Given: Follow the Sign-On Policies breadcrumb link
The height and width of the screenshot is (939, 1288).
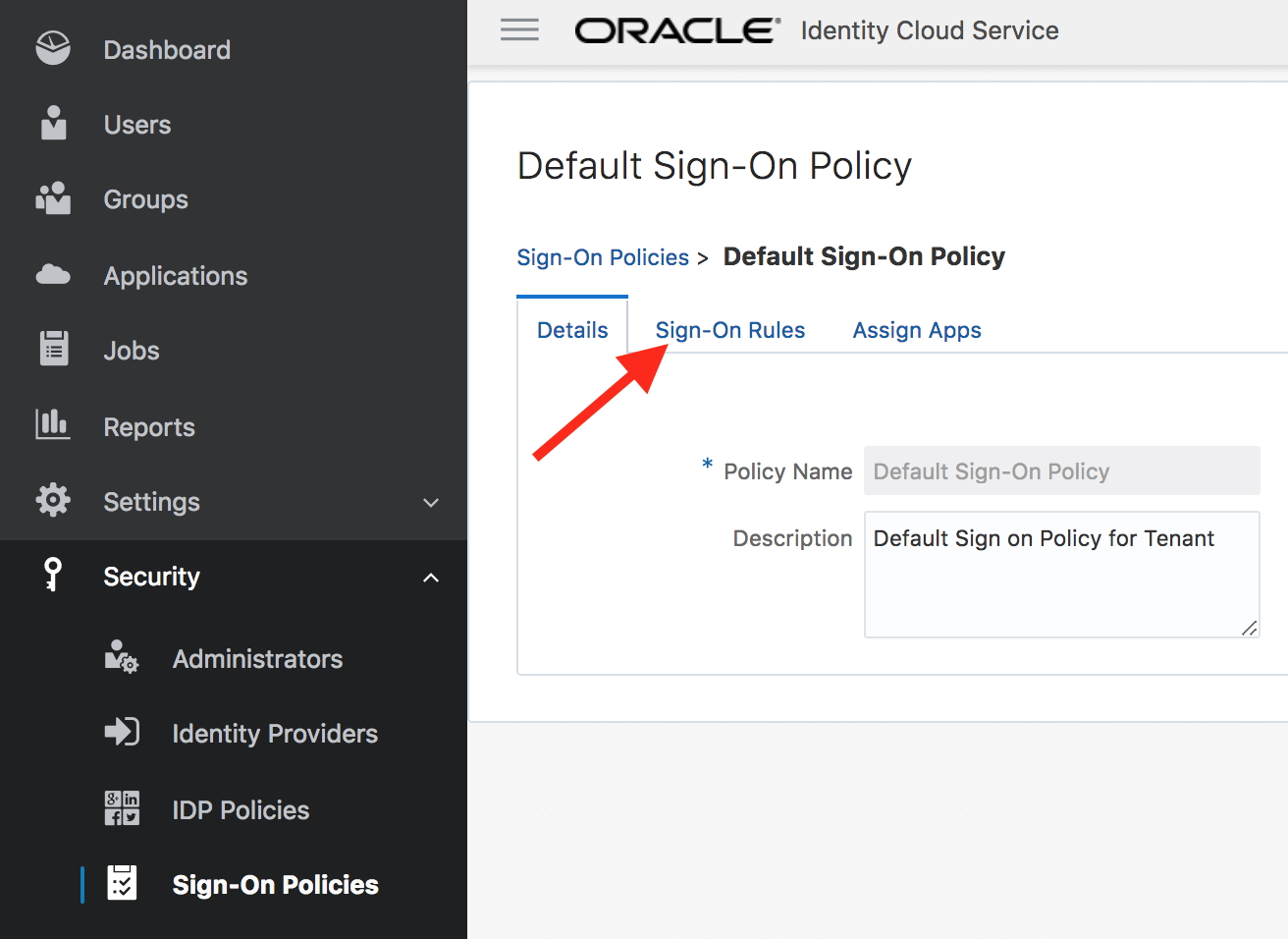Looking at the screenshot, I should coord(603,257).
